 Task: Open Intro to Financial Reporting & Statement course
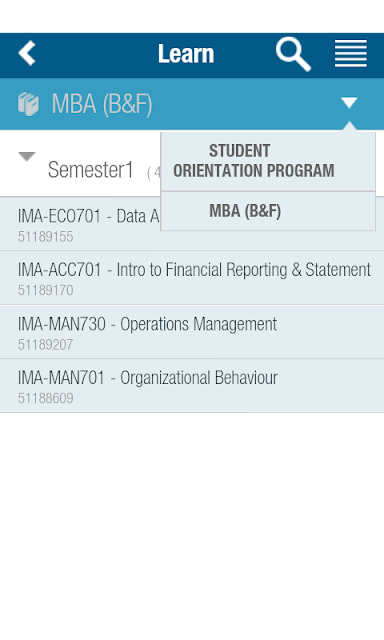point(192,278)
